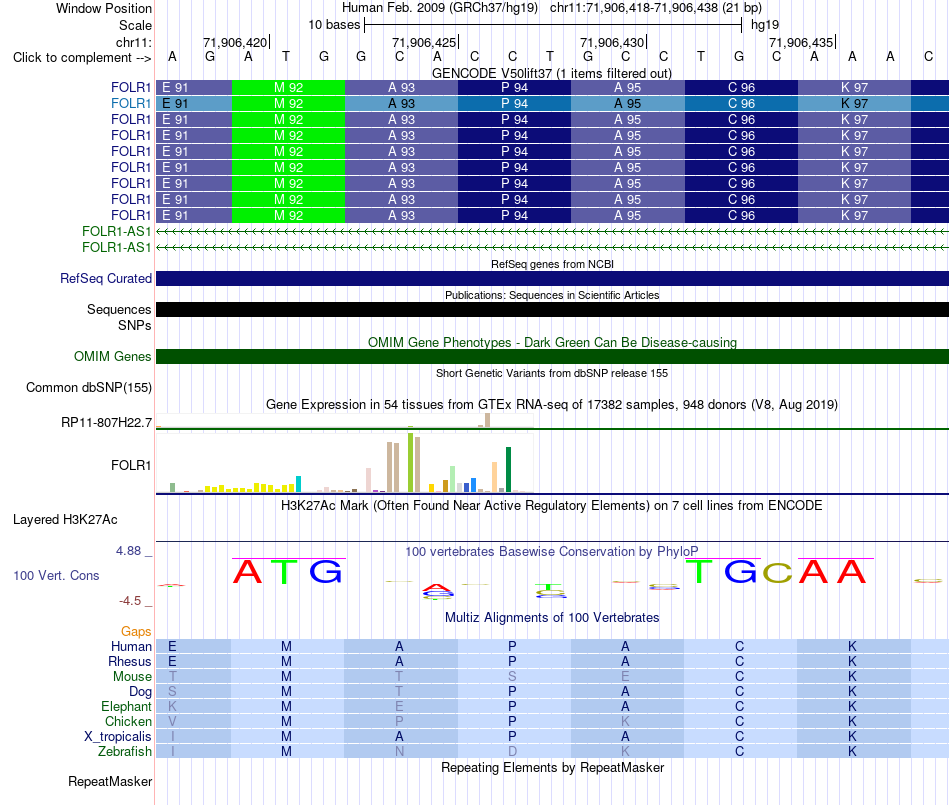Click the black Publications Sequences bar
The height and width of the screenshot is (805, 950).
click(x=552, y=310)
